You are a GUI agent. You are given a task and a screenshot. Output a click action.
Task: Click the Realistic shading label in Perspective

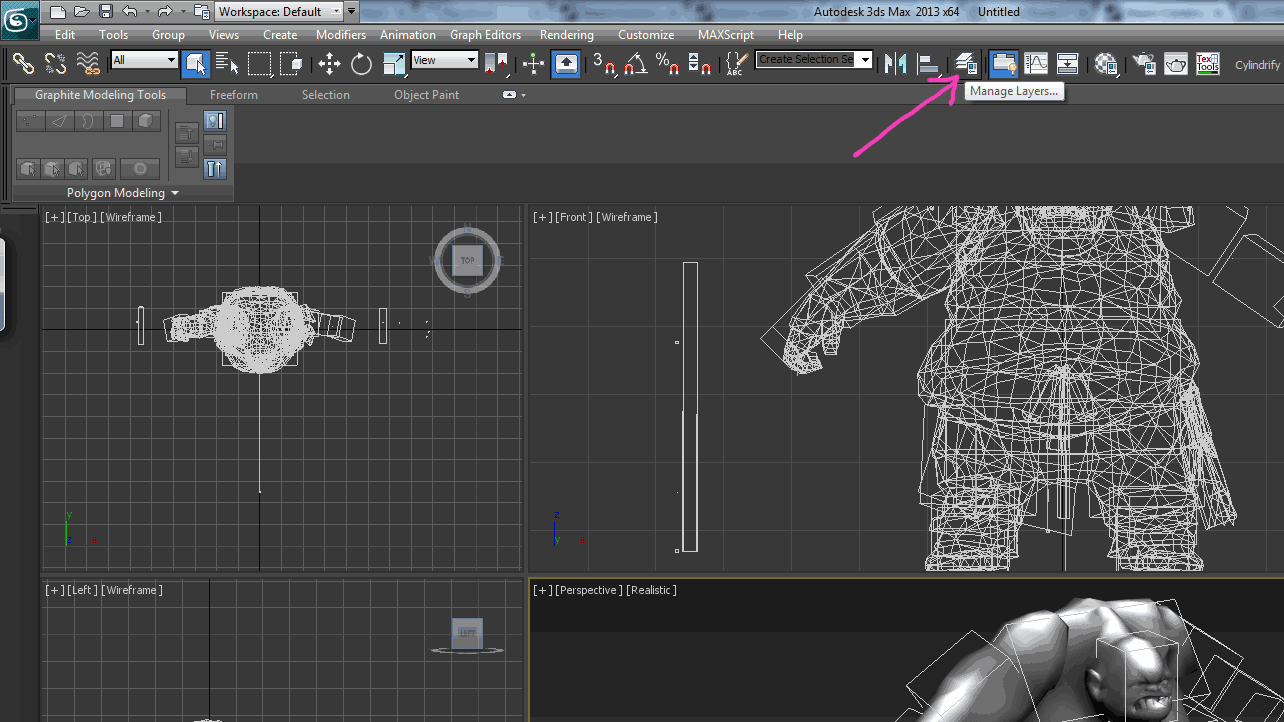click(652, 590)
